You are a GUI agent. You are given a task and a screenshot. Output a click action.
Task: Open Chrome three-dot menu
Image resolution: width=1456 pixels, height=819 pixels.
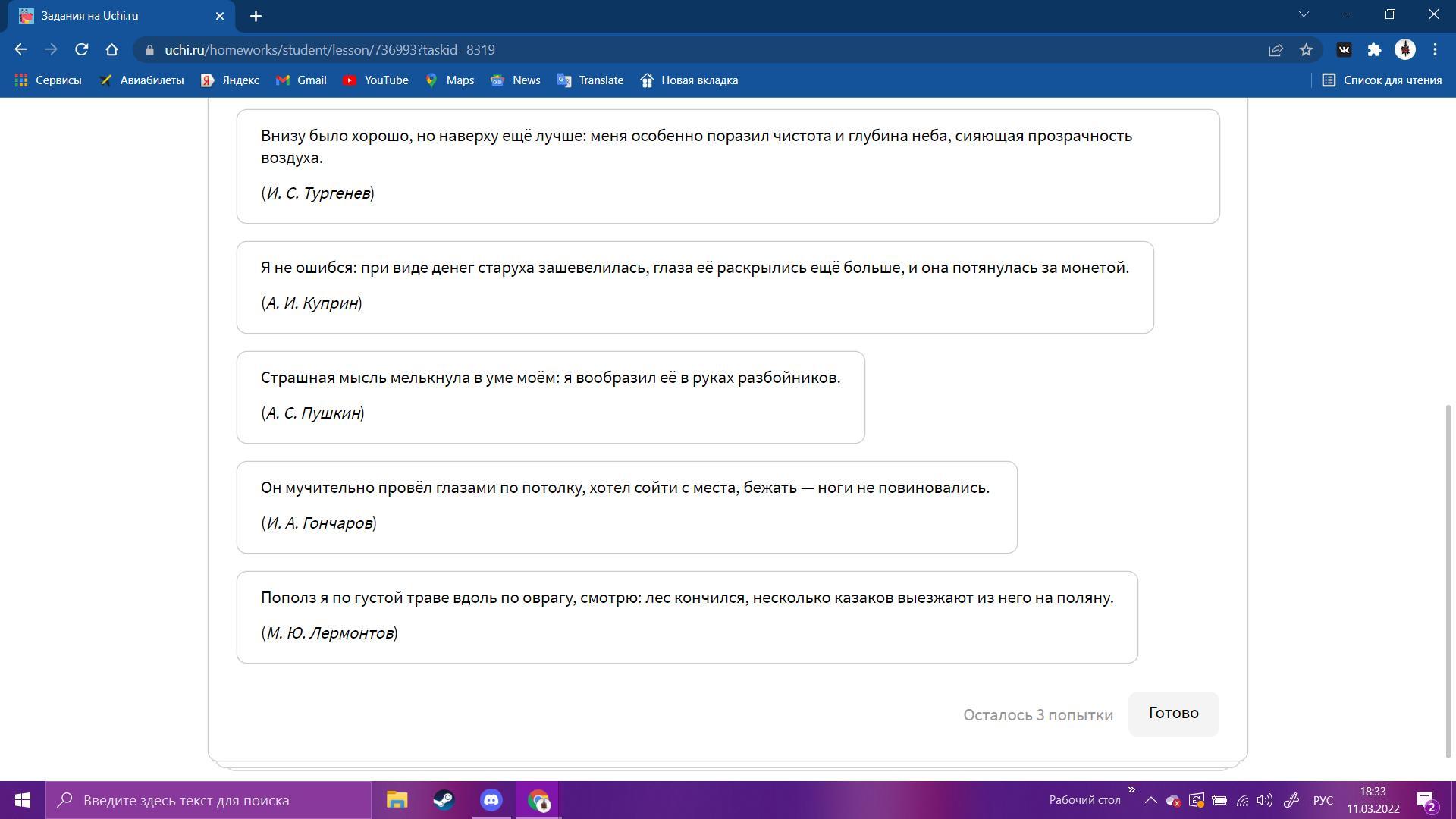click(1435, 49)
